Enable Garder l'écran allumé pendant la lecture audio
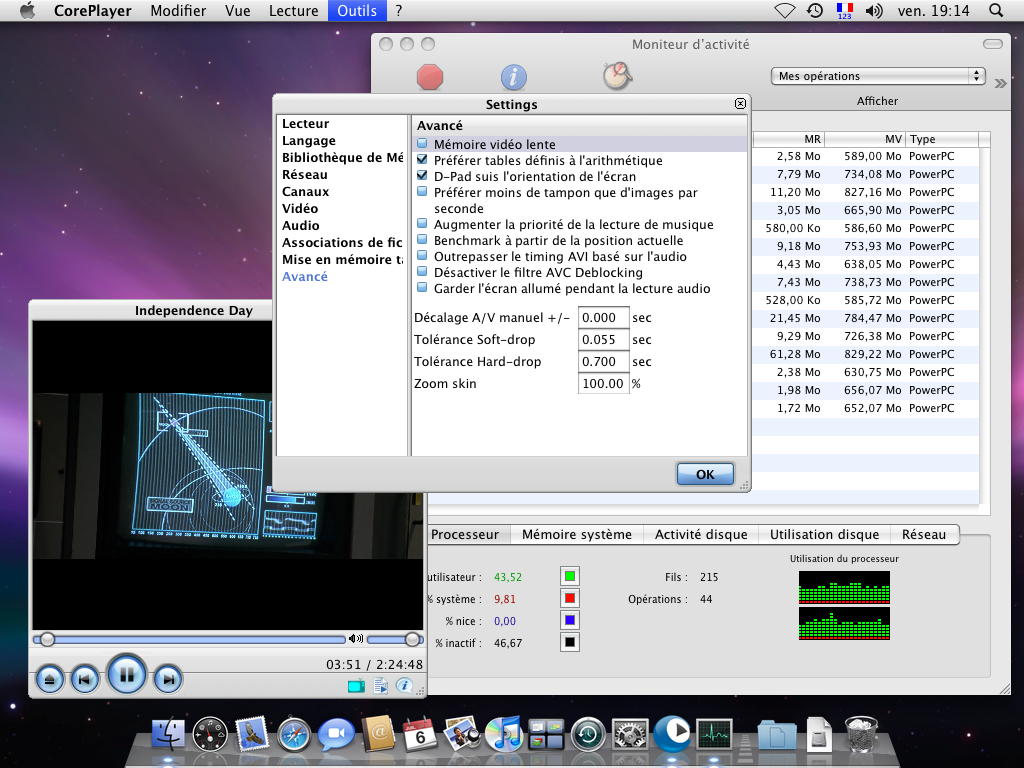The height and width of the screenshot is (768, 1024). 422,287
